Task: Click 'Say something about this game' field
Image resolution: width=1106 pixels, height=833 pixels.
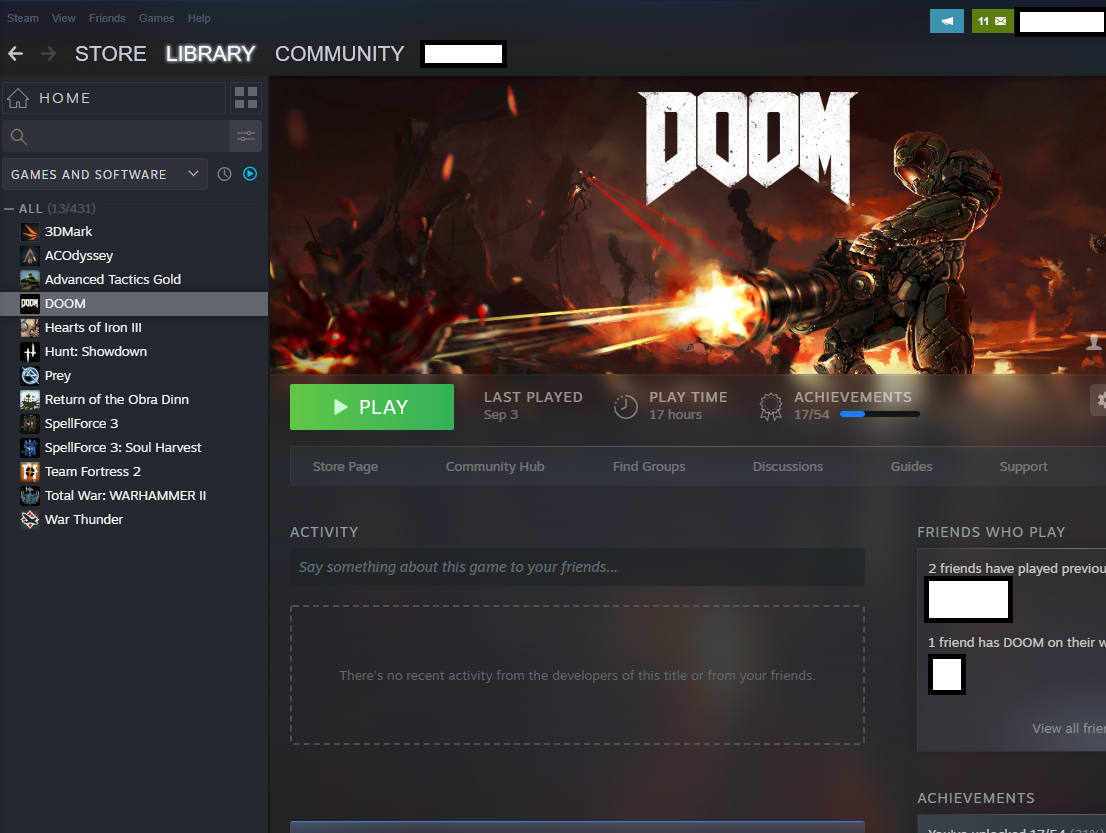Action: (577, 567)
